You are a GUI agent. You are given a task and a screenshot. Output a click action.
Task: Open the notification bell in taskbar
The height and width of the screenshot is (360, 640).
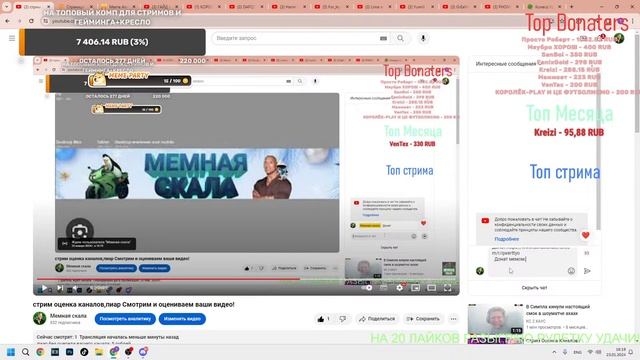click(x=631, y=352)
